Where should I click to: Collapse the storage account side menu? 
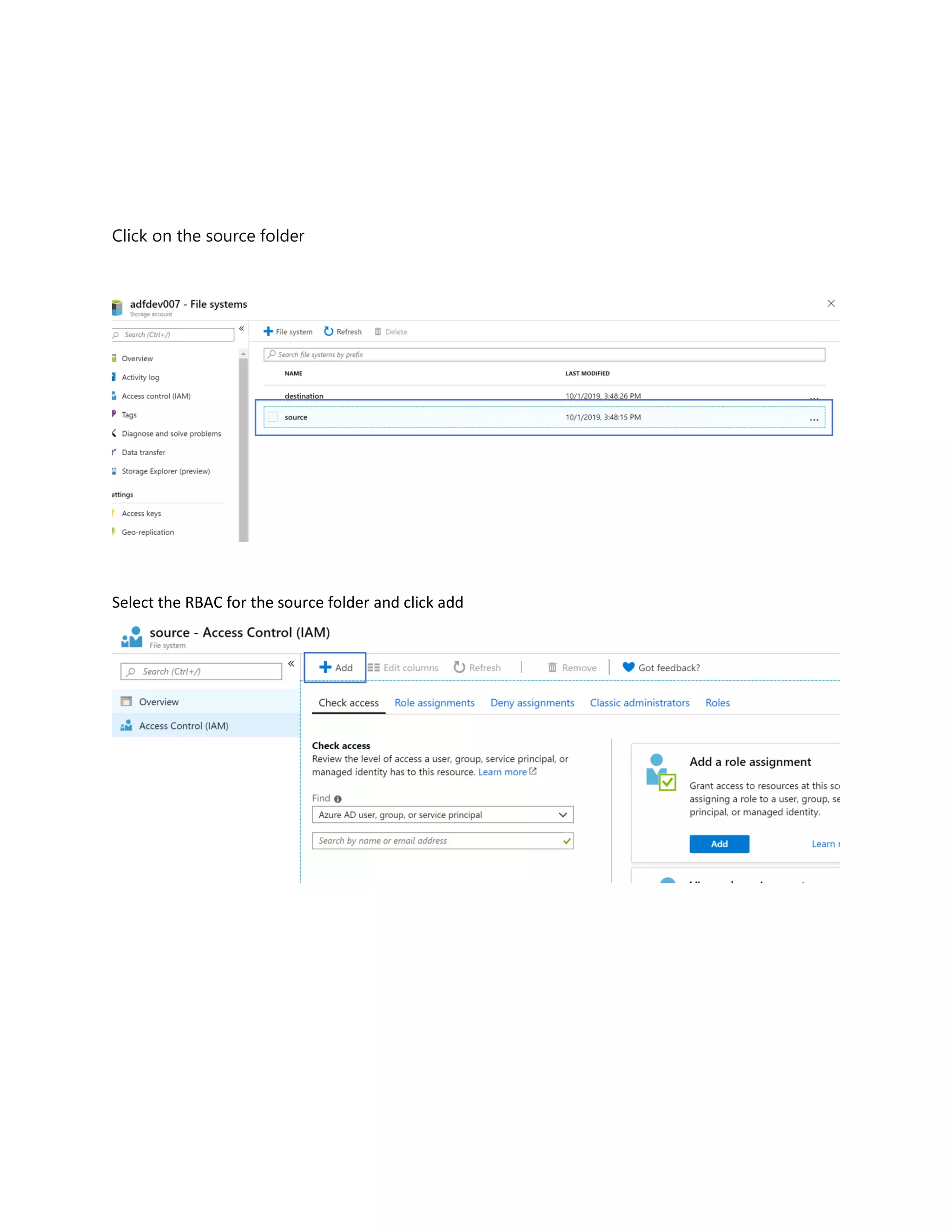pos(241,328)
